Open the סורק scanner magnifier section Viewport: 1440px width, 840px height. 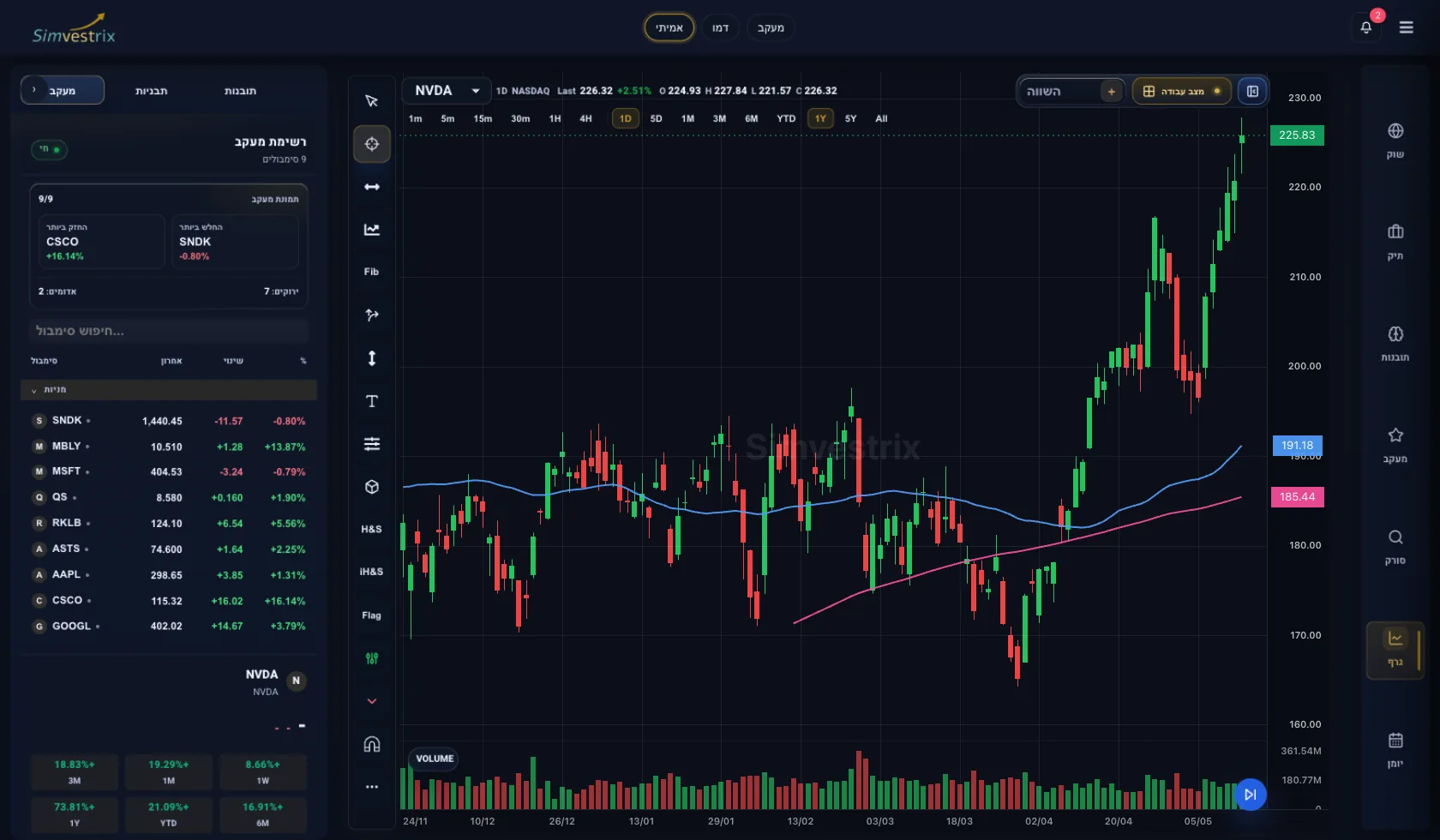coord(1395,547)
